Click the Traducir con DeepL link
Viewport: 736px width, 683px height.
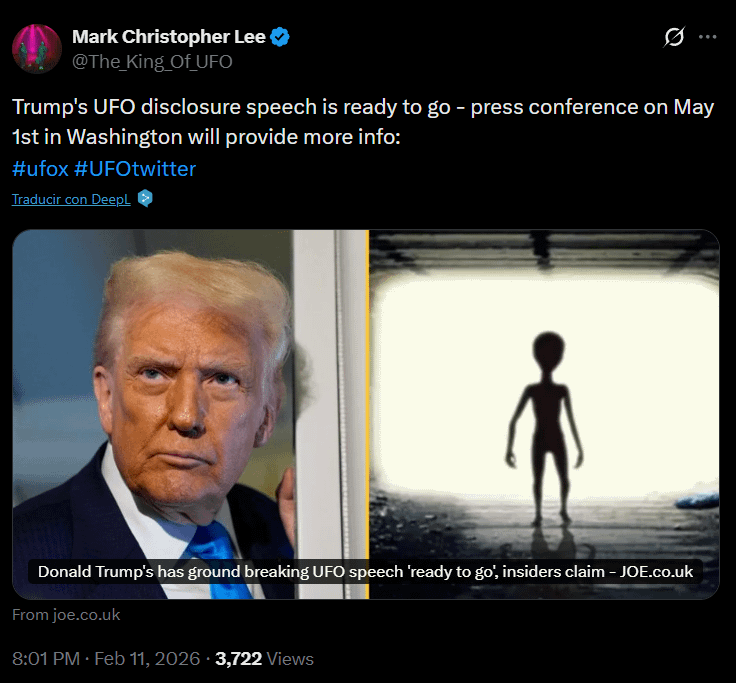coord(71,199)
